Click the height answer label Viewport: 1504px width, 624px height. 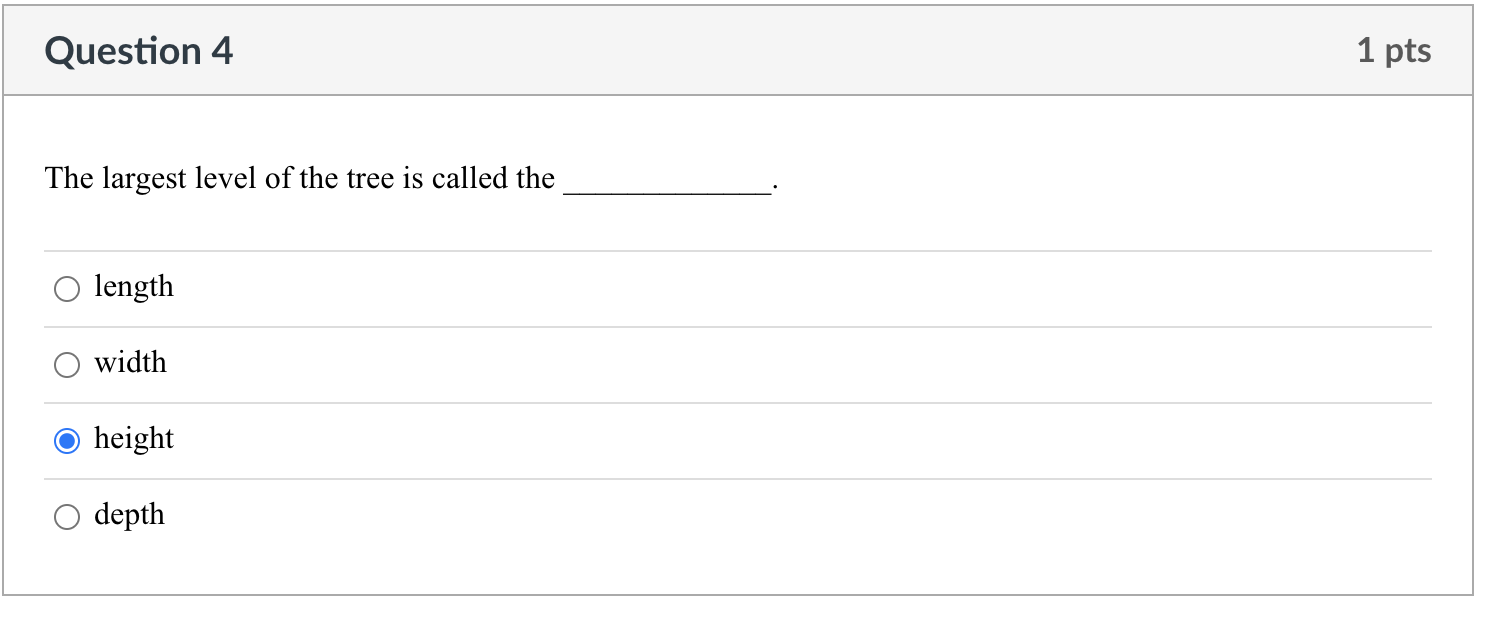(x=134, y=440)
